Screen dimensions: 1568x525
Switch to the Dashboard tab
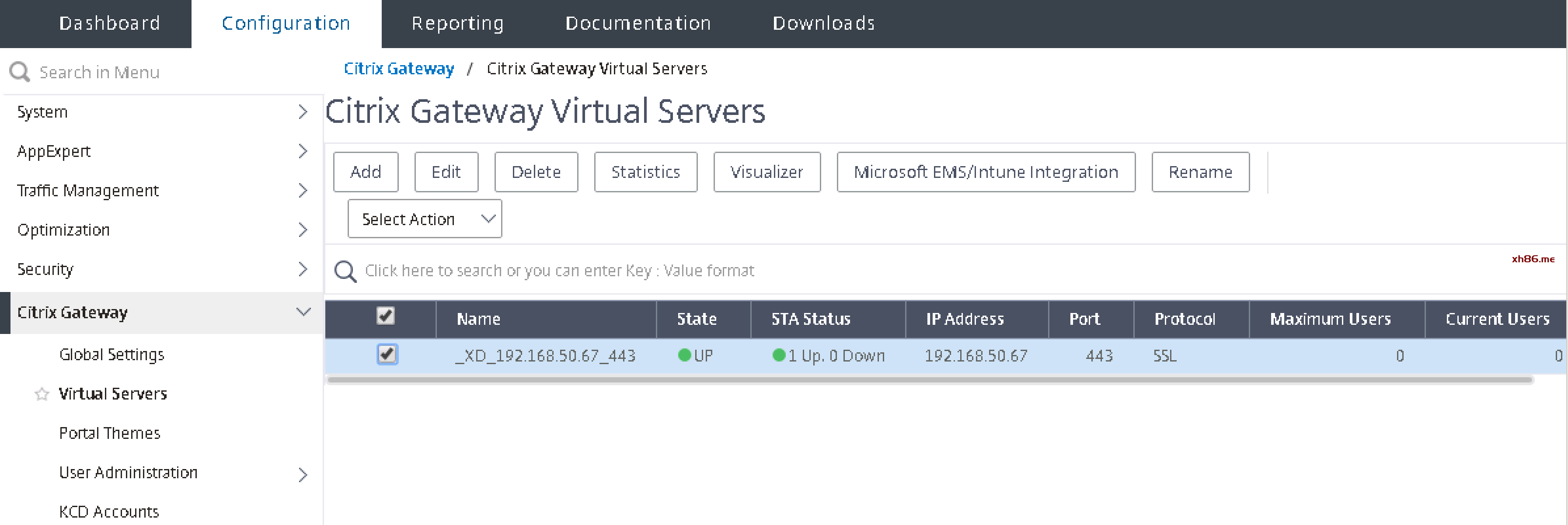click(x=110, y=23)
